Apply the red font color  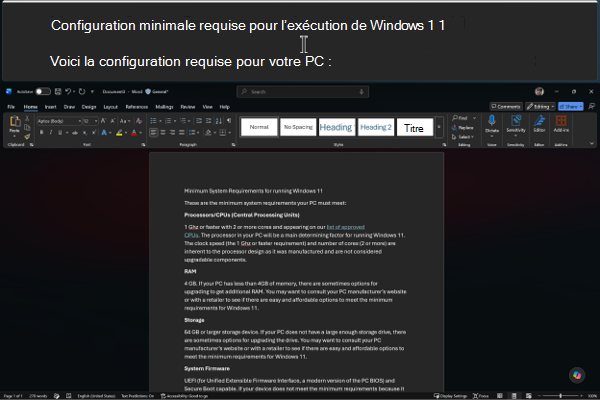click(x=134, y=132)
